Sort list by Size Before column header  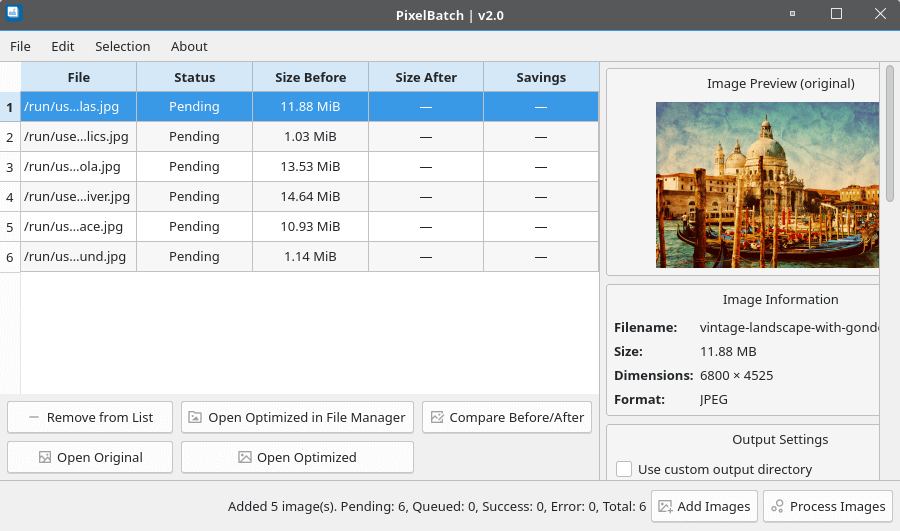[x=310, y=77]
